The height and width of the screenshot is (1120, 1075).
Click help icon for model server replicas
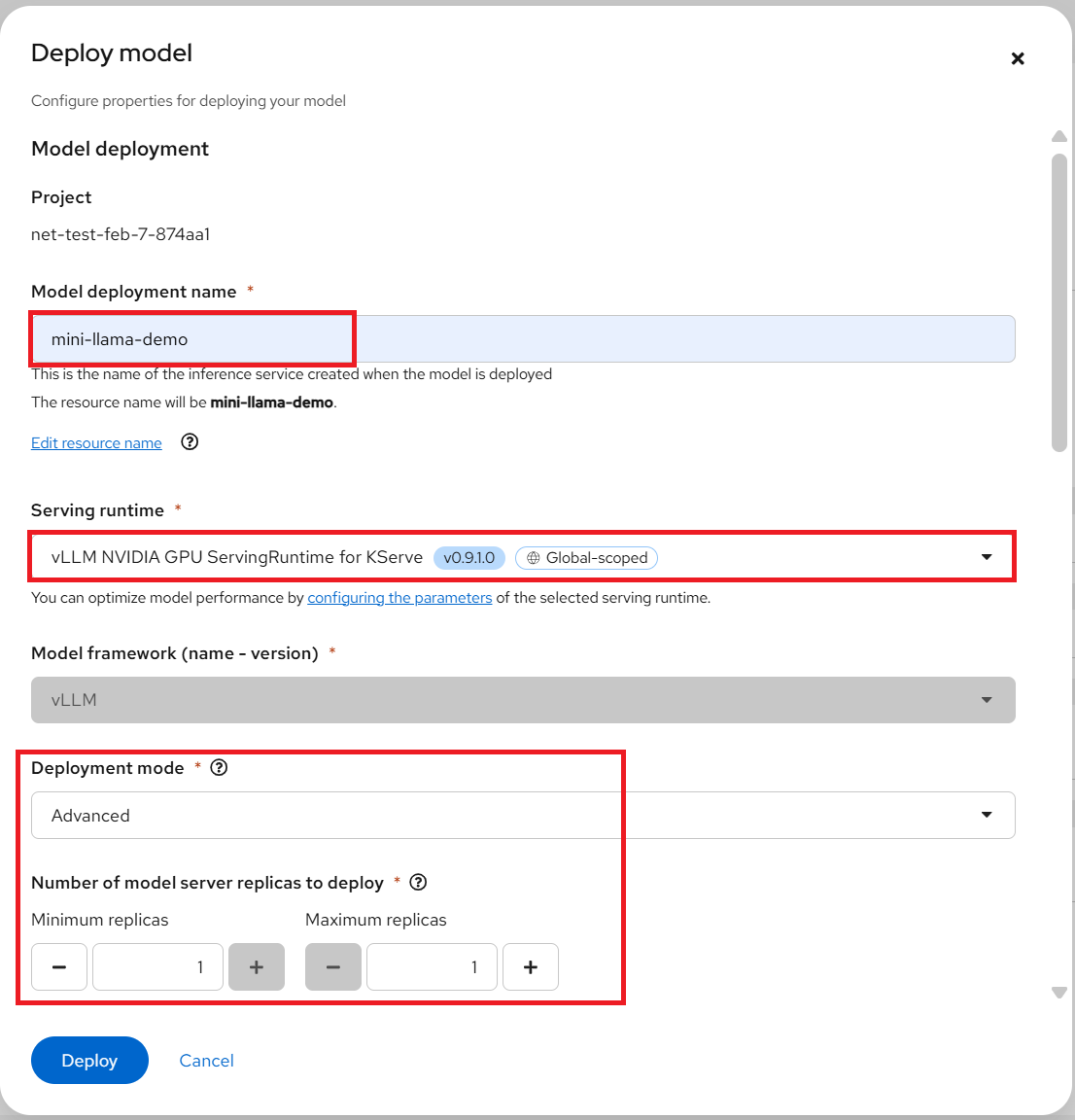pyautogui.click(x=419, y=883)
